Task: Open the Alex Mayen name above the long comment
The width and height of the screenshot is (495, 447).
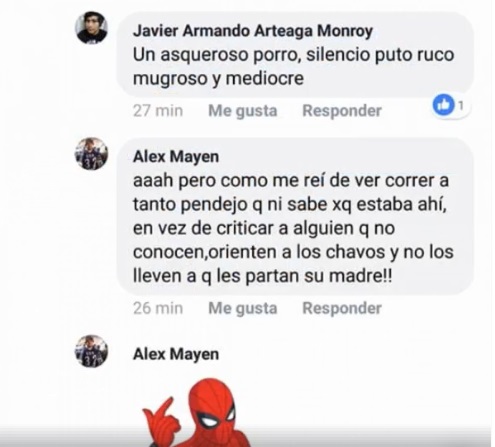Action: coord(176,157)
